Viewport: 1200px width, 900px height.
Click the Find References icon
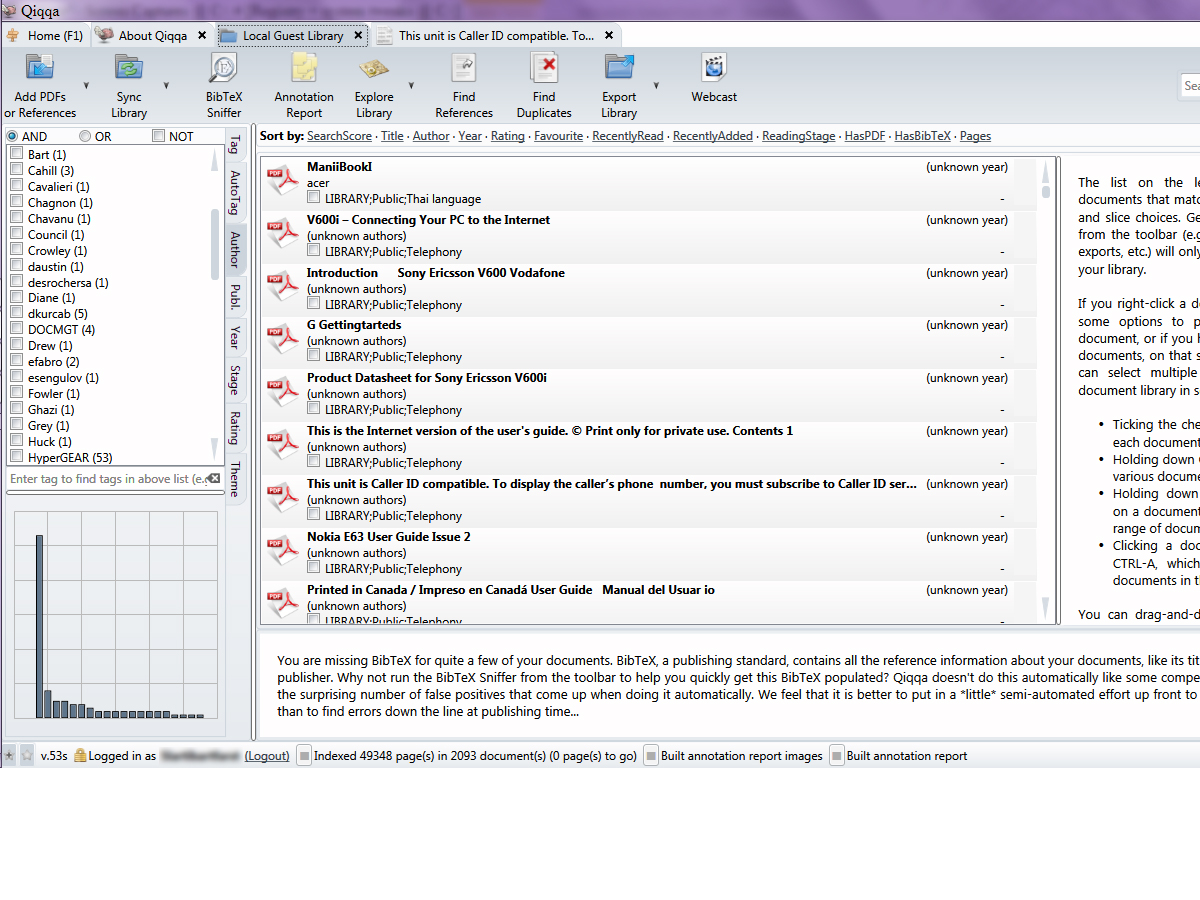click(464, 70)
